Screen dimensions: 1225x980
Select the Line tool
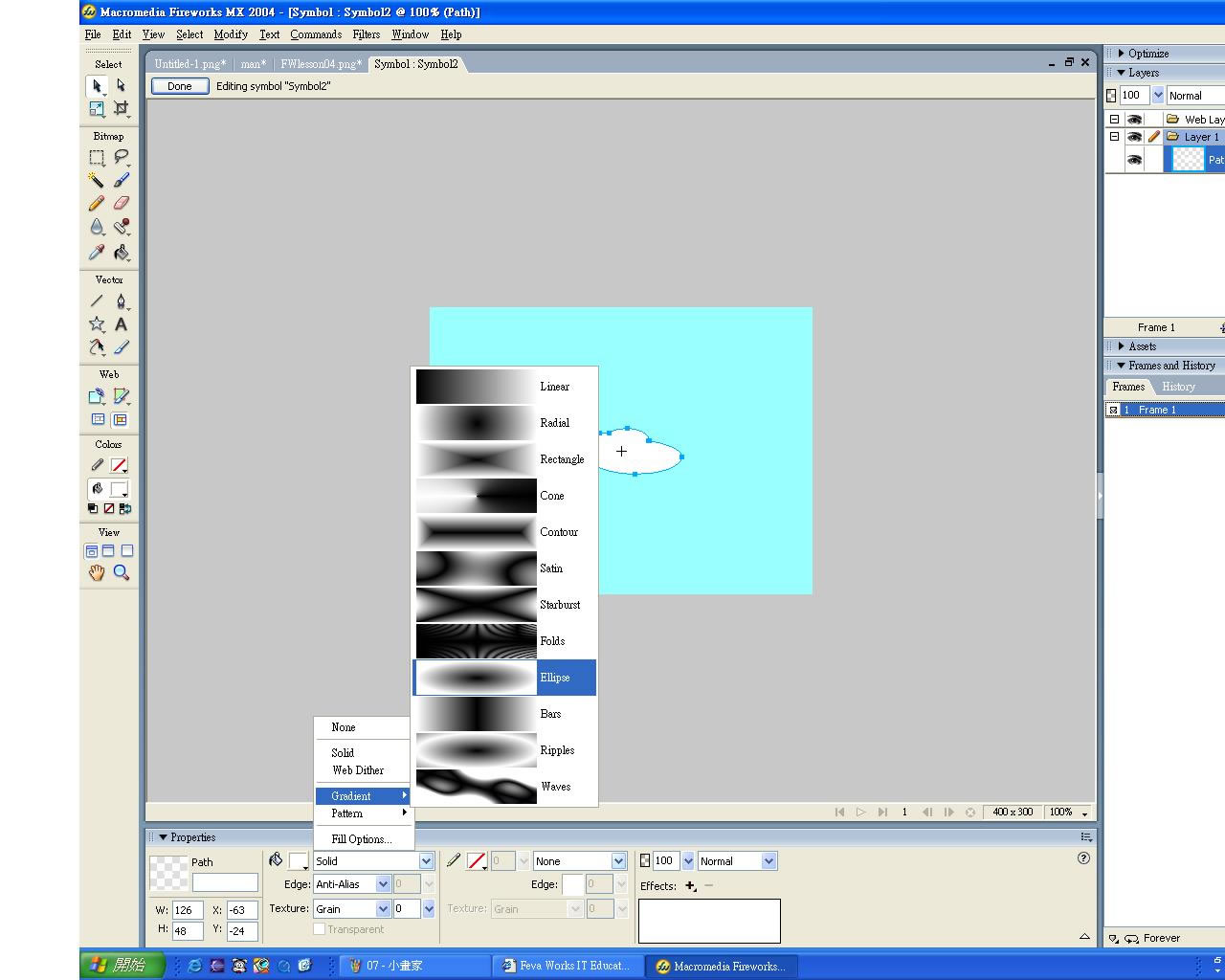[x=97, y=301]
